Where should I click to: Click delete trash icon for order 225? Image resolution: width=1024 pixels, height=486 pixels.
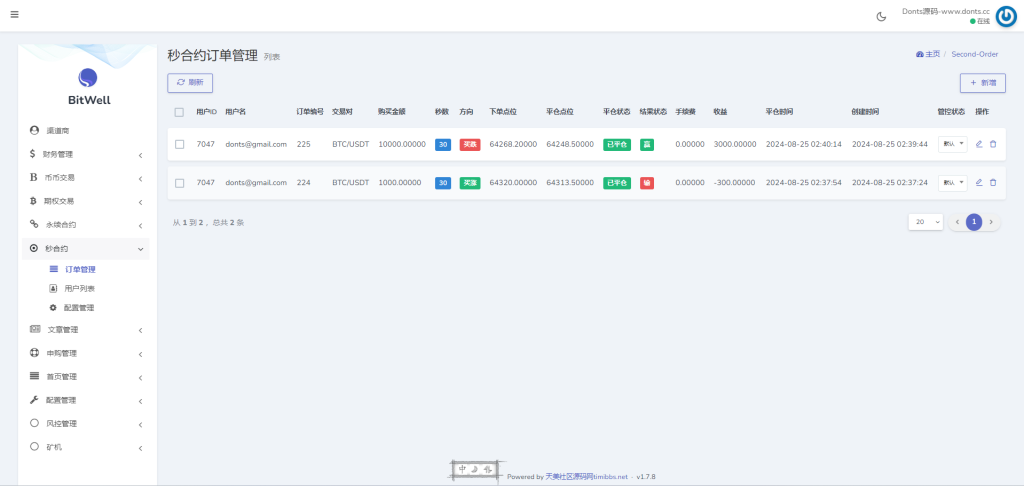coord(993,144)
